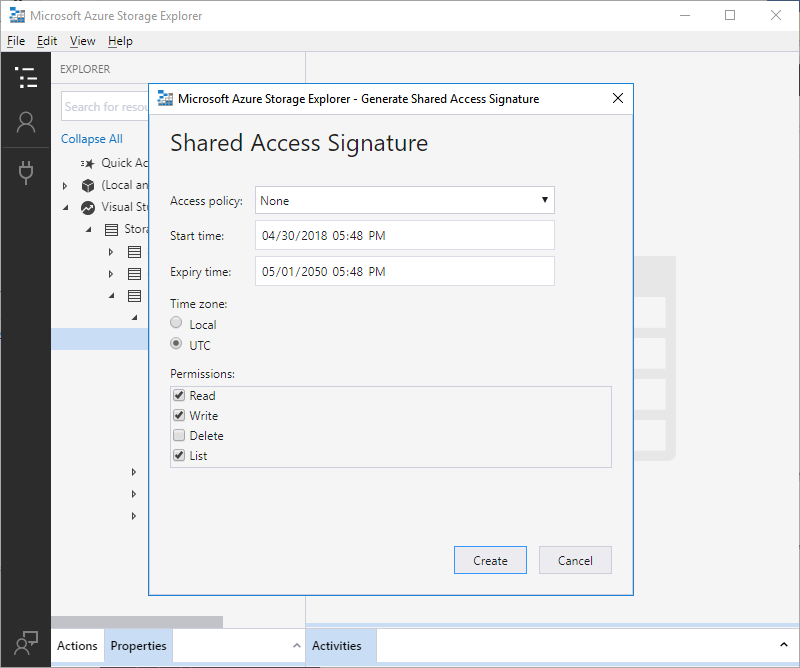
Task: Open the View menu
Action: click(83, 41)
